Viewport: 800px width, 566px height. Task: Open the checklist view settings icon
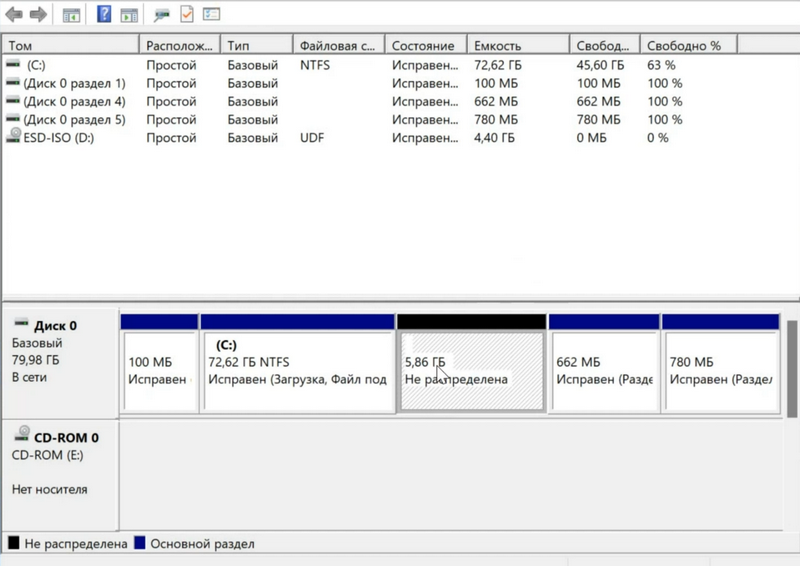(211, 15)
